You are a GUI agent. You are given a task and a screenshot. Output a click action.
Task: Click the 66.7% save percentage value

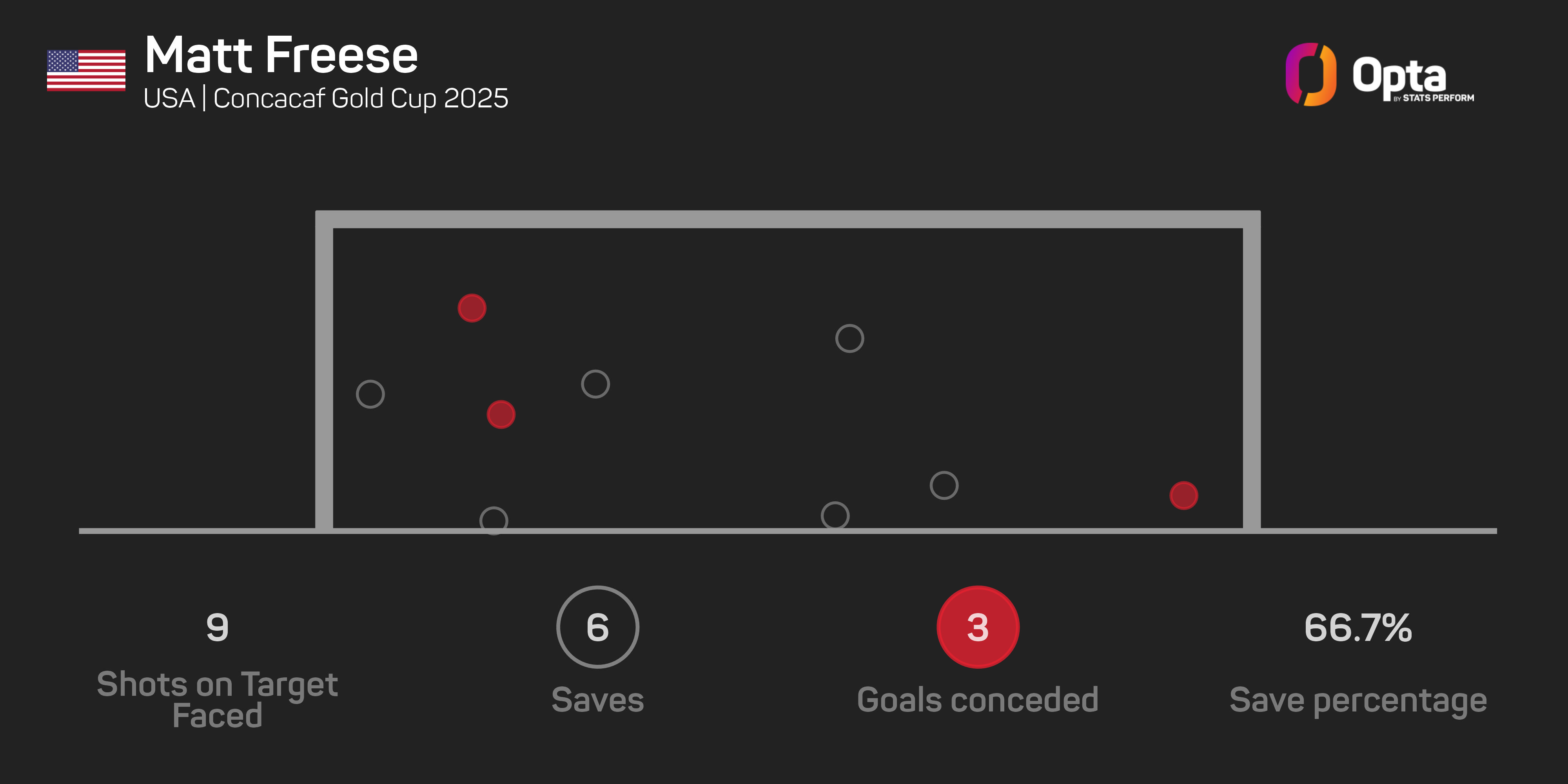[1358, 628]
